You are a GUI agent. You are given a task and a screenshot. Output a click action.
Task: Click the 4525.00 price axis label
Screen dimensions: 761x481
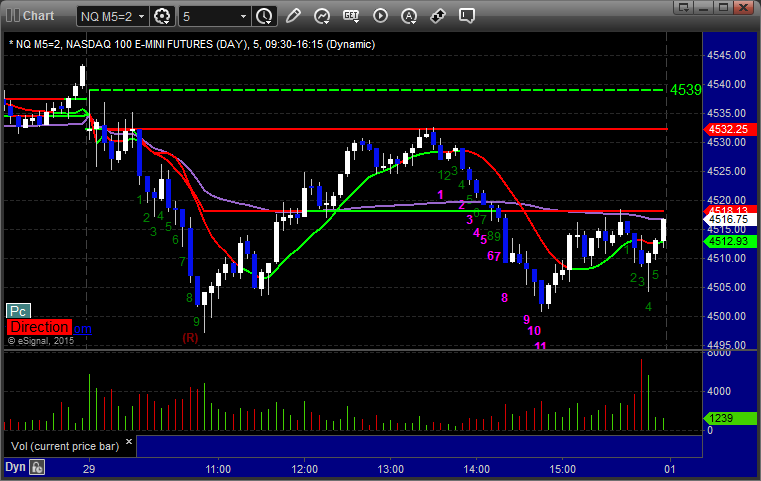[x=726, y=171]
